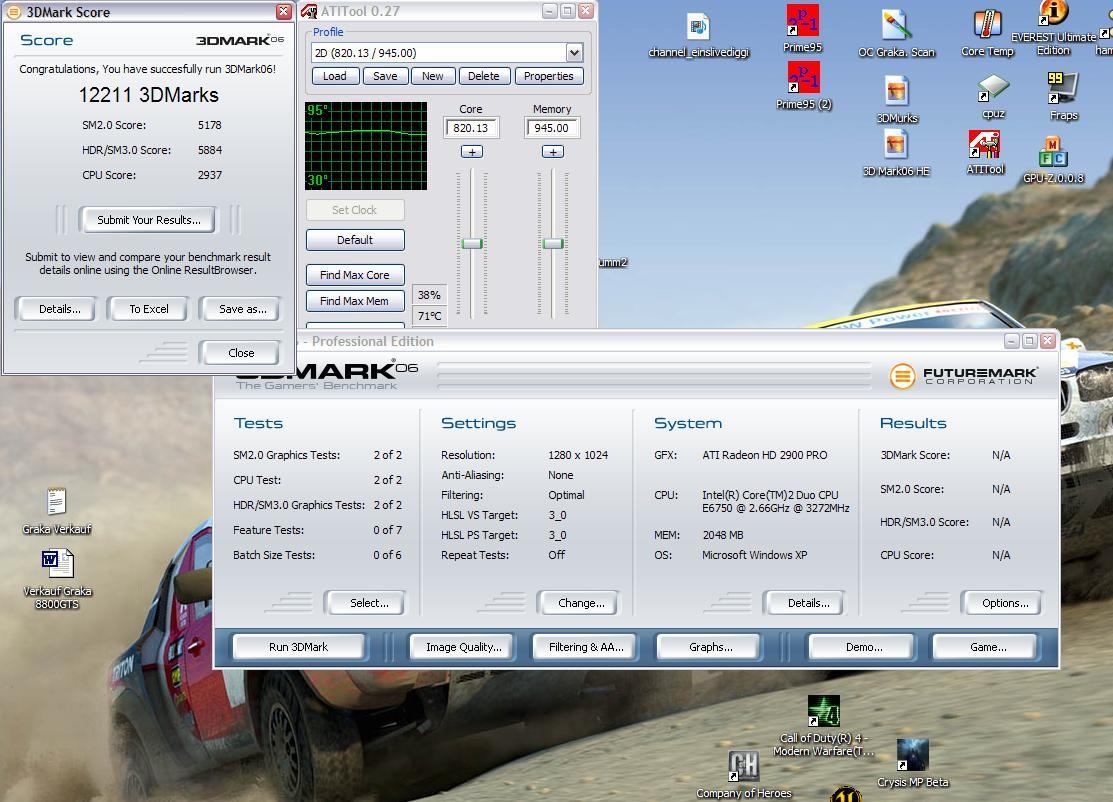Click the 12211 3DMarks score text

click(x=148, y=95)
